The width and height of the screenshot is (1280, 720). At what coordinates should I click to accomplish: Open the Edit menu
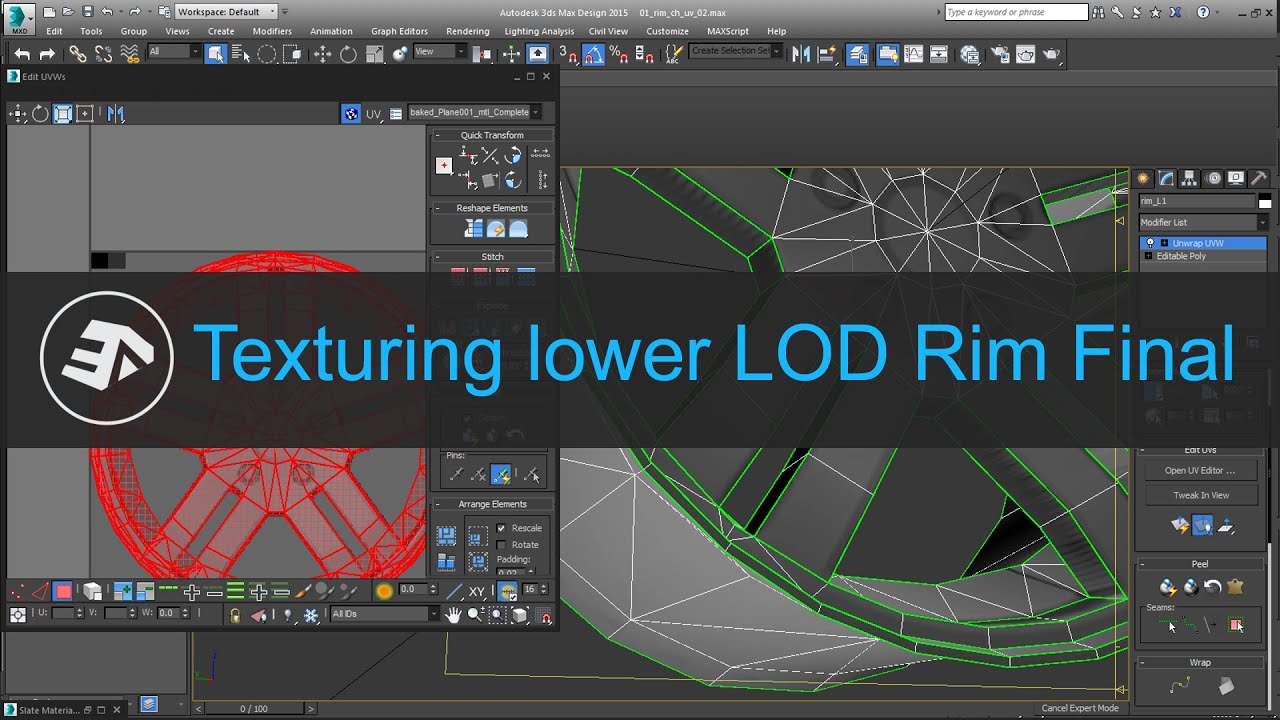click(x=54, y=31)
